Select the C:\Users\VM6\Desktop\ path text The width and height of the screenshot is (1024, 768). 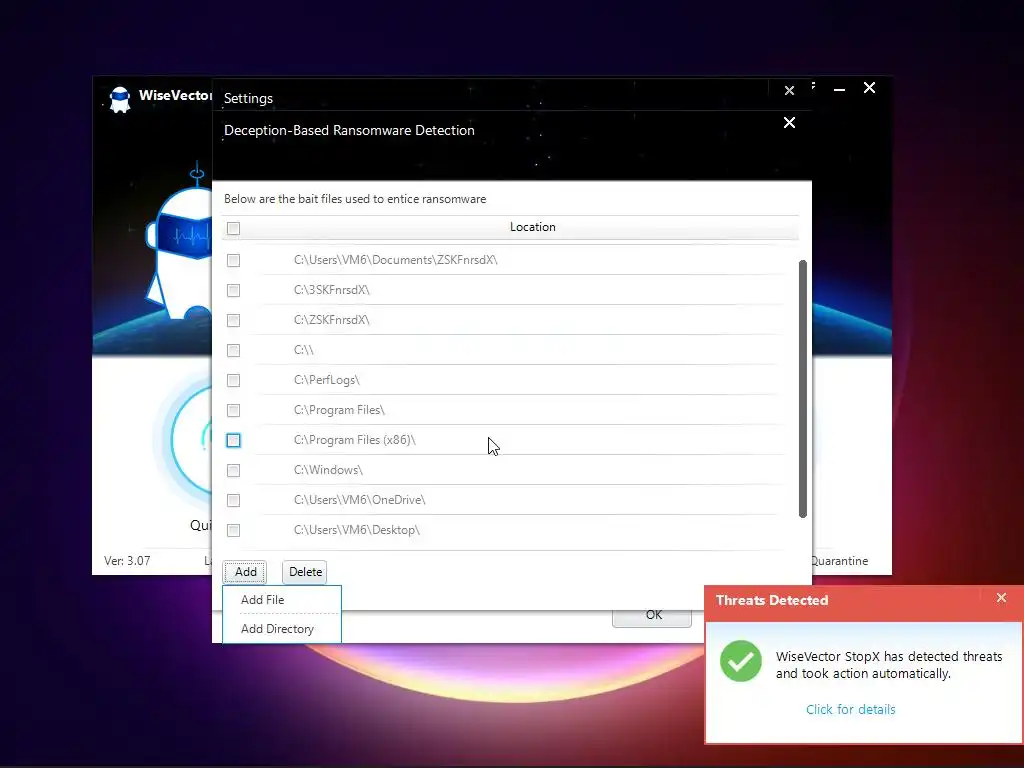[x=357, y=530]
